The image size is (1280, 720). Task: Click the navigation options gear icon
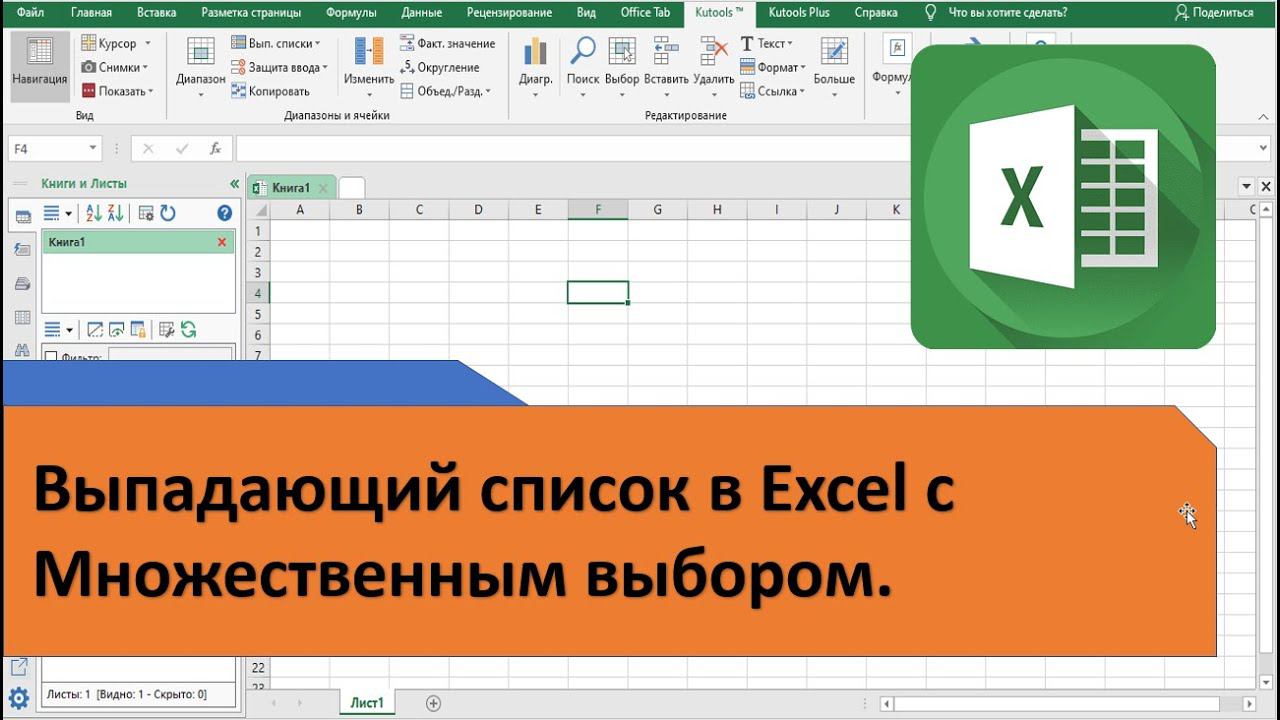pos(18,698)
